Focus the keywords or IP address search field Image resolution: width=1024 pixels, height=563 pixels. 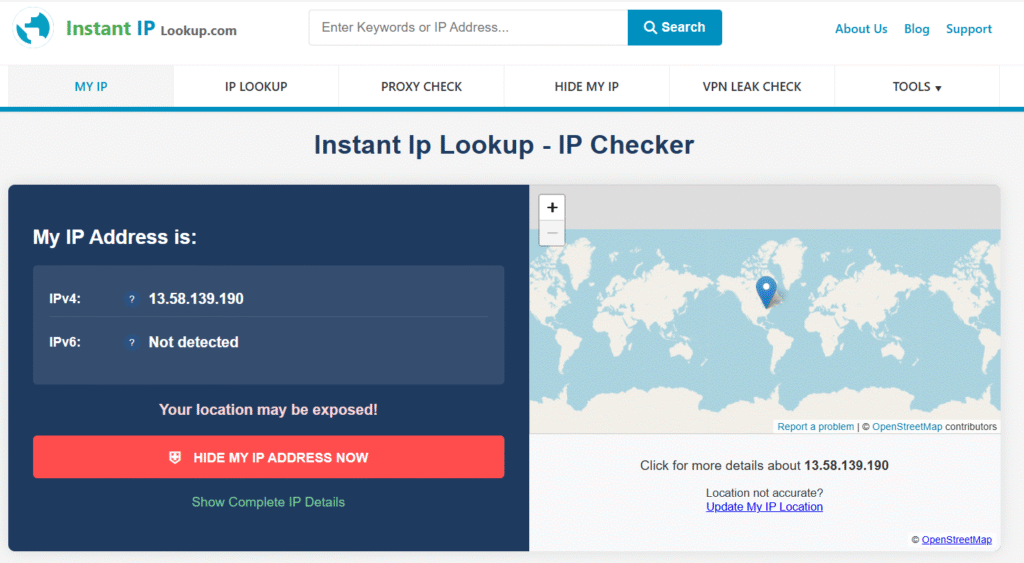point(468,27)
